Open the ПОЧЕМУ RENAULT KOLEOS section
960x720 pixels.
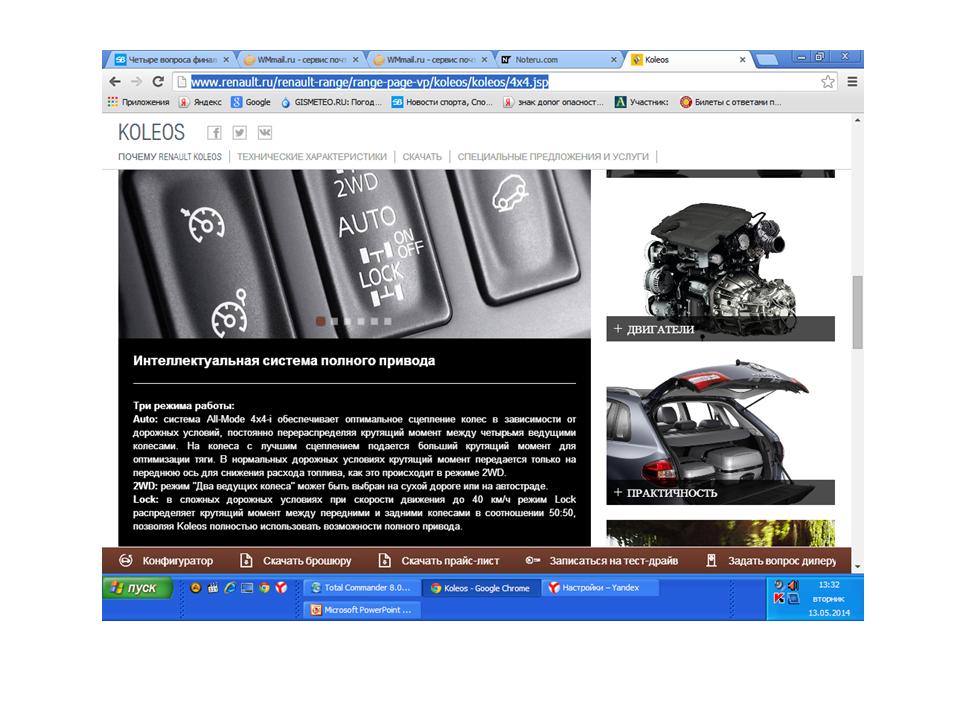[x=170, y=157]
